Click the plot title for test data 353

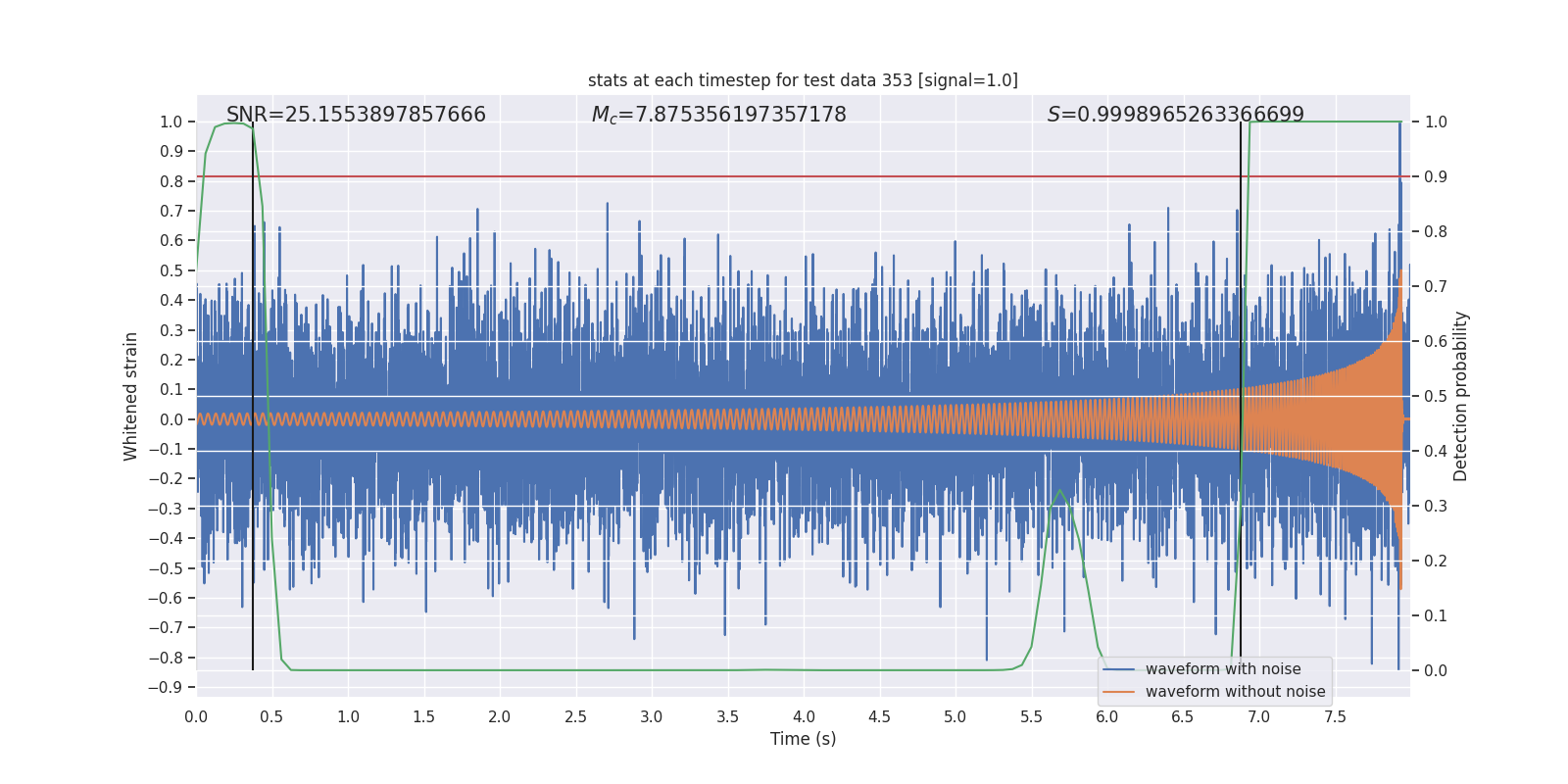pos(803,80)
